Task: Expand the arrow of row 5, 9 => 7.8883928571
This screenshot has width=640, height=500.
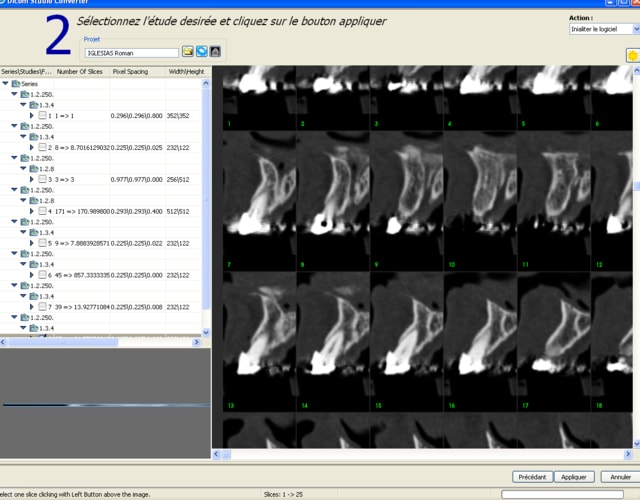Action: [x=32, y=243]
